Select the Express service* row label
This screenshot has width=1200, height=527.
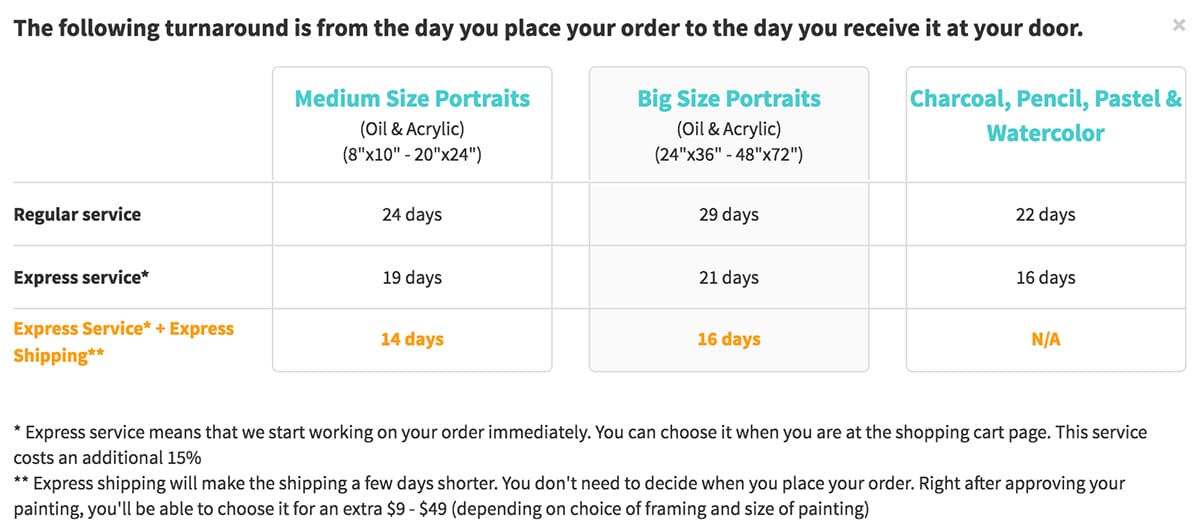point(81,277)
